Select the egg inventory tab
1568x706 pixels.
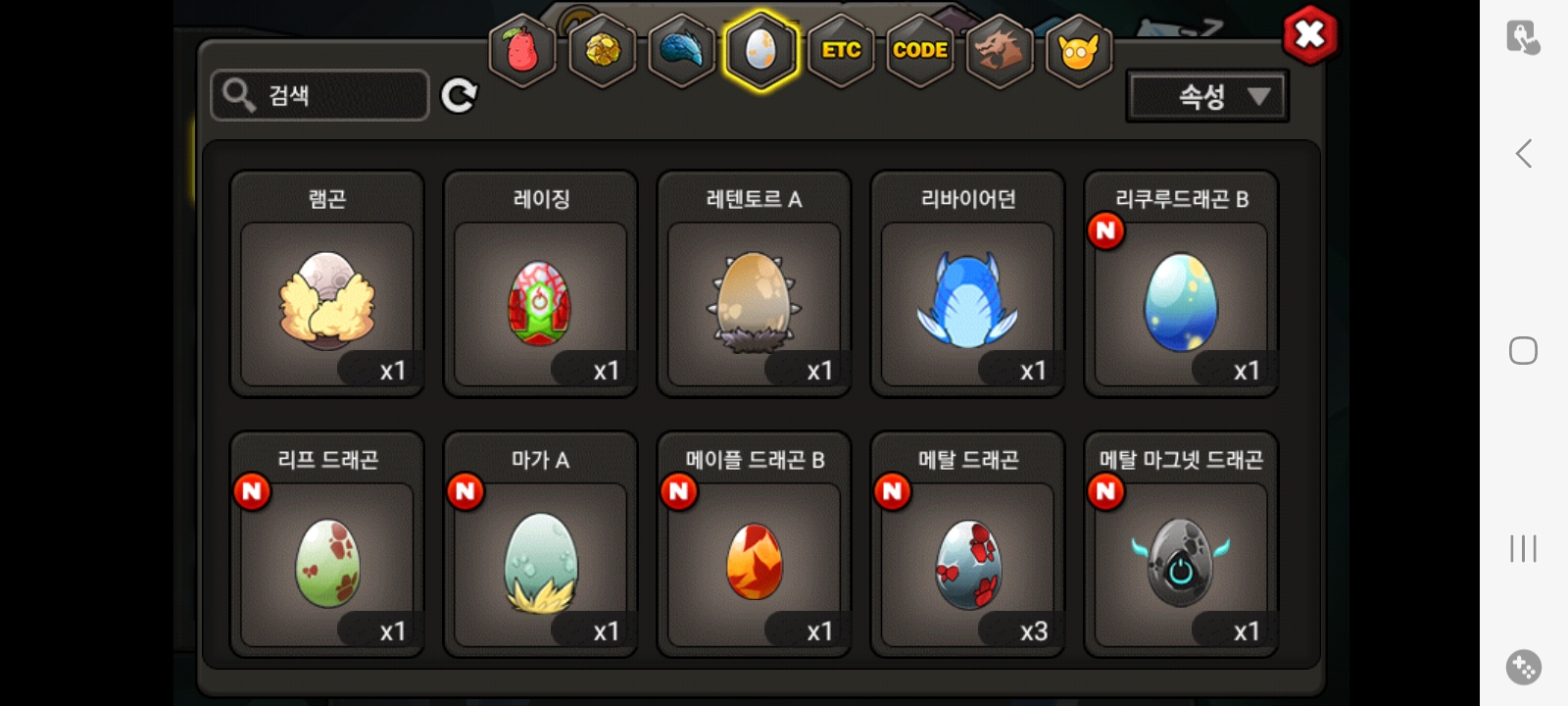[x=761, y=50]
